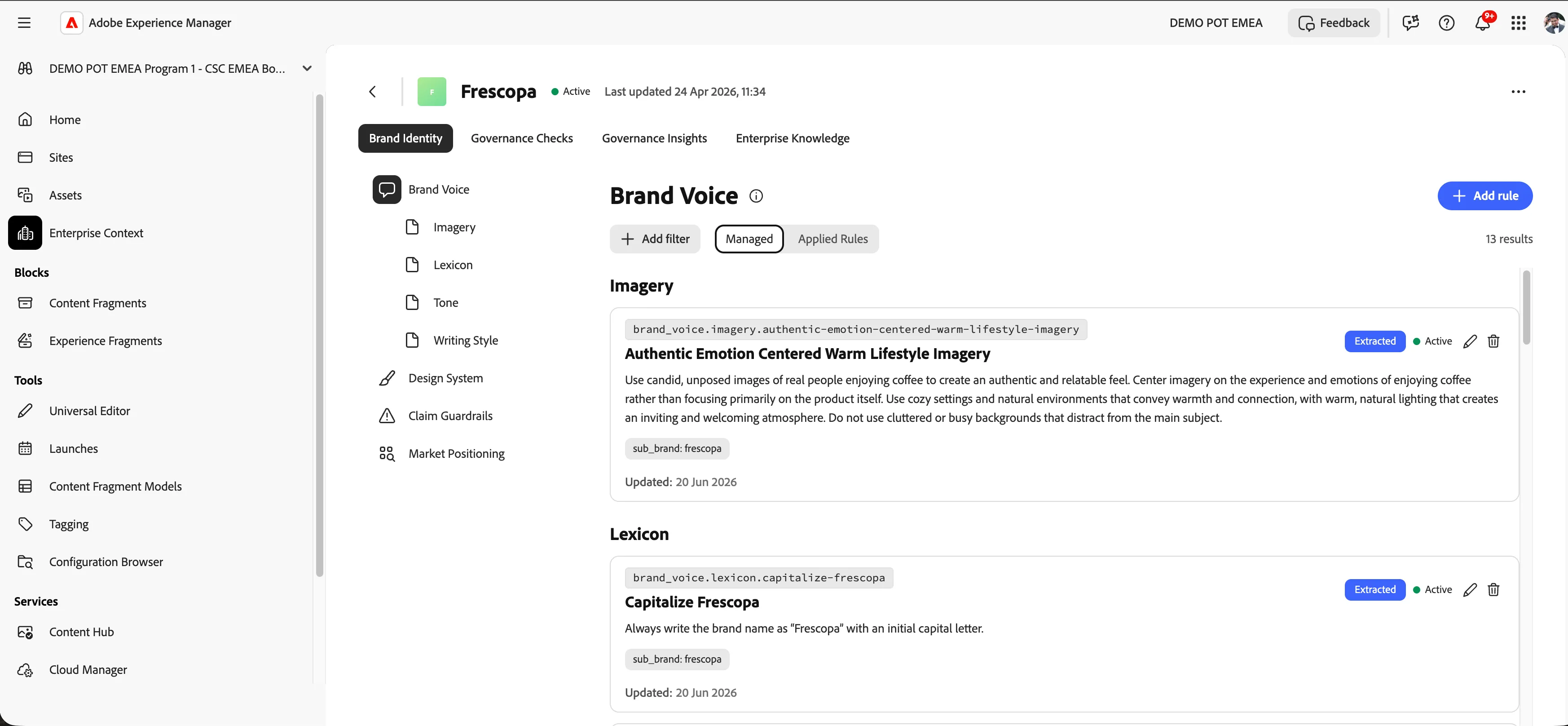1568x726 pixels.
Task: Edit the Capitalize Frescopa rule
Action: (1470, 589)
